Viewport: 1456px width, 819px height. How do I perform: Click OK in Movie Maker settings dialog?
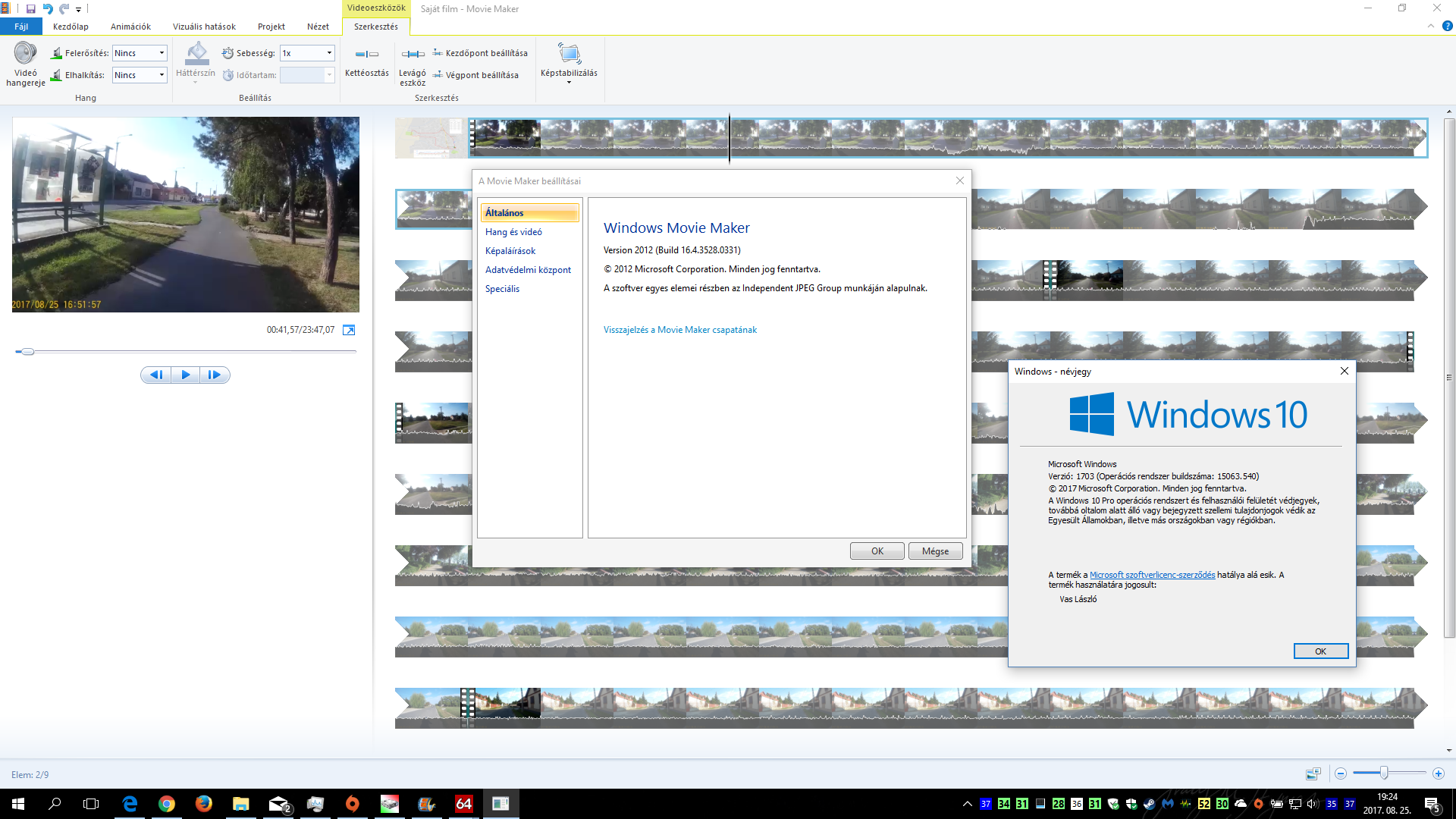[x=877, y=551]
